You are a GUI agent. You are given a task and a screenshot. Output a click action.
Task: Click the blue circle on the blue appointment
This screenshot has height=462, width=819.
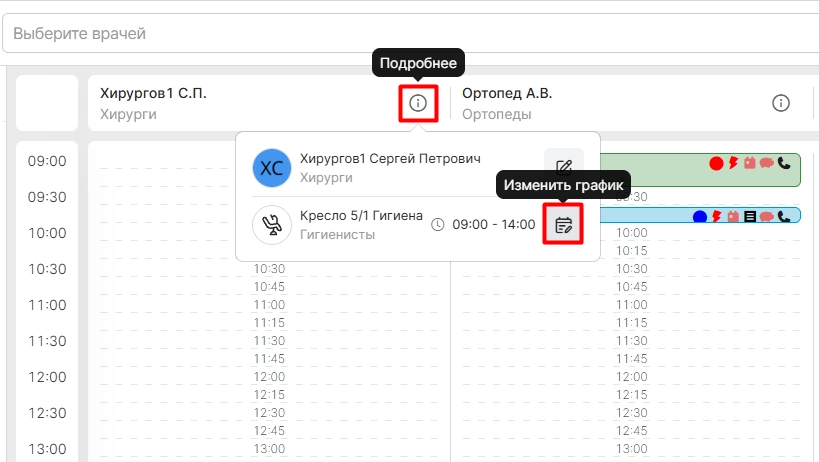click(x=699, y=216)
